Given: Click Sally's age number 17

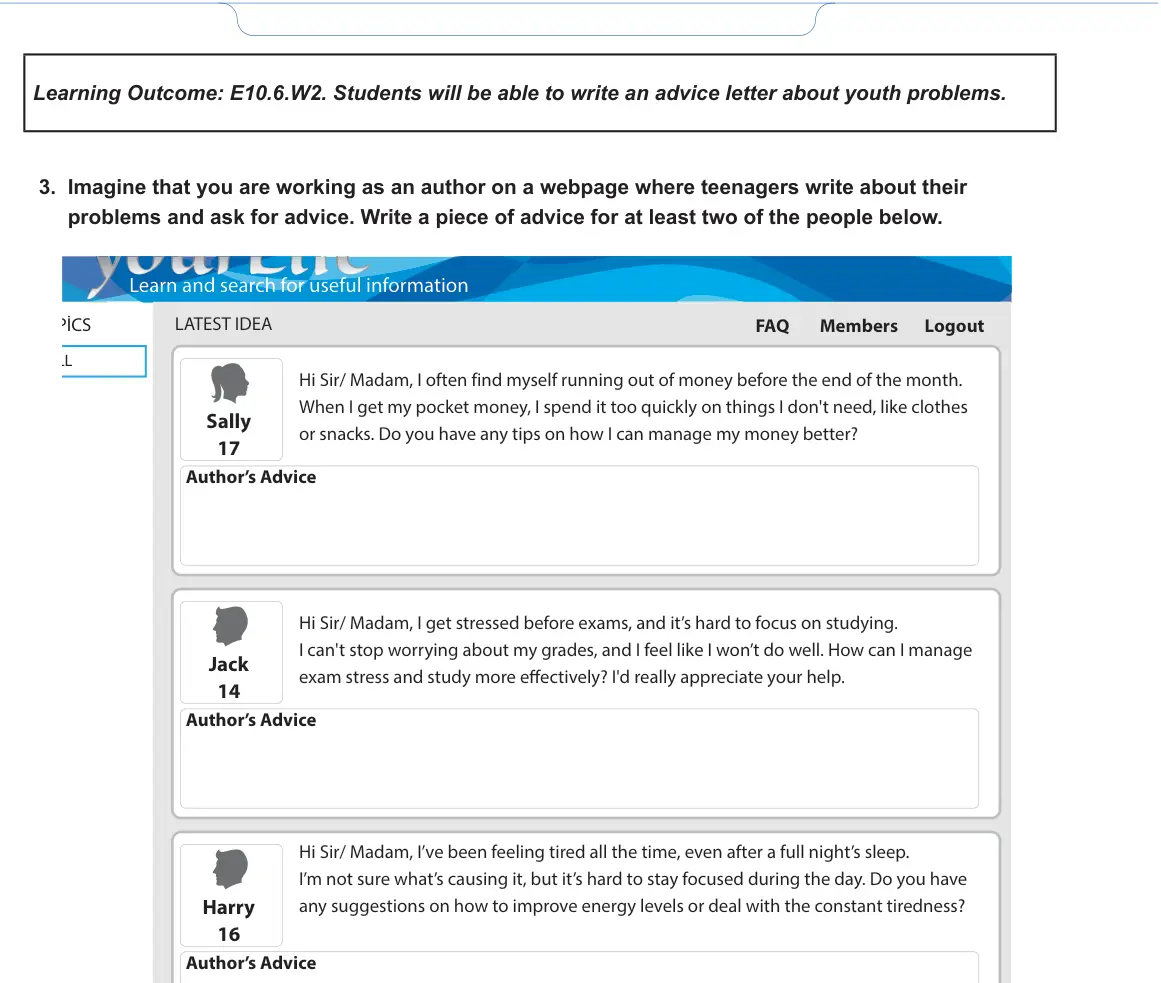Looking at the screenshot, I should click(229, 449).
